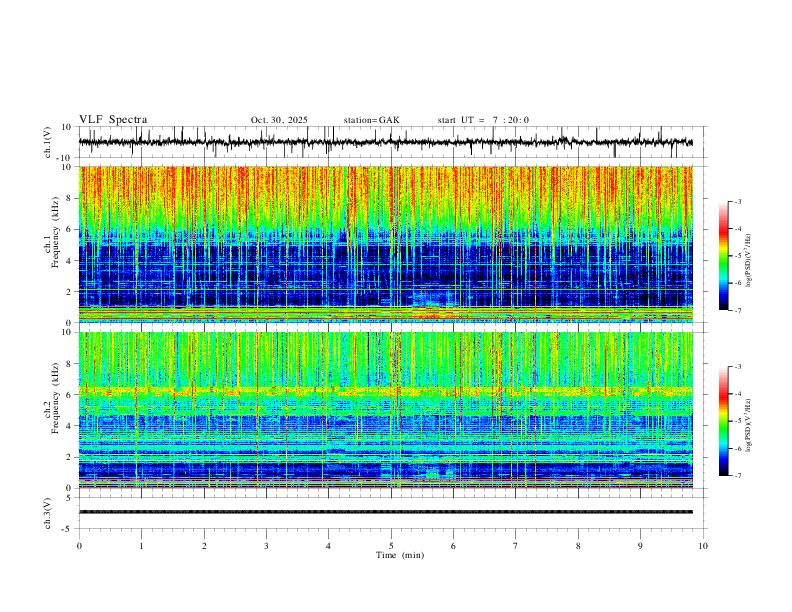Image resolution: width=792 pixels, height=612 pixels.
Task: Click the "-5" tick on ch.3(V) axis
Action: pos(68,529)
